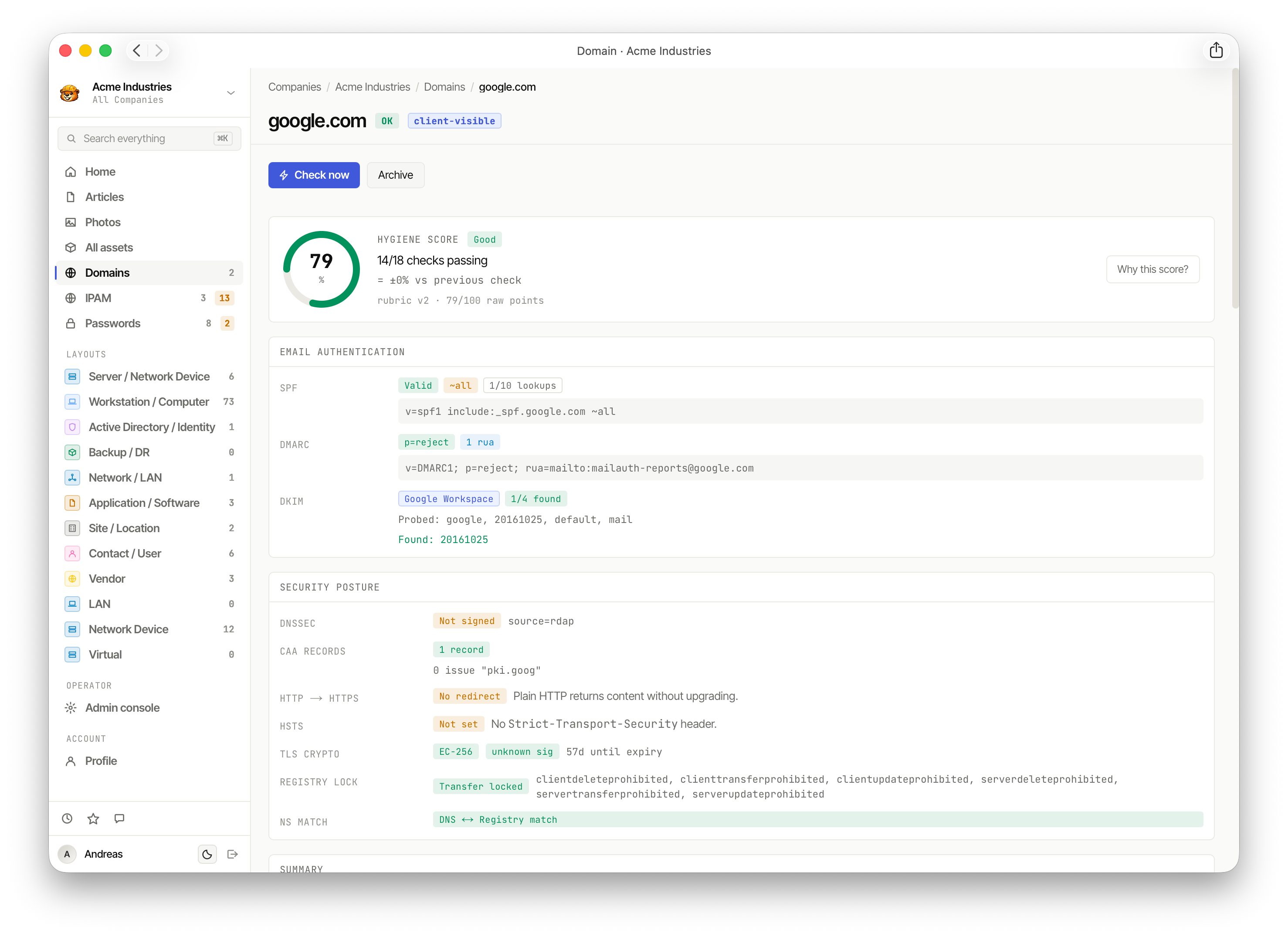Open recent history clock icon
The width and height of the screenshot is (1288, 937).
(67, 818)
